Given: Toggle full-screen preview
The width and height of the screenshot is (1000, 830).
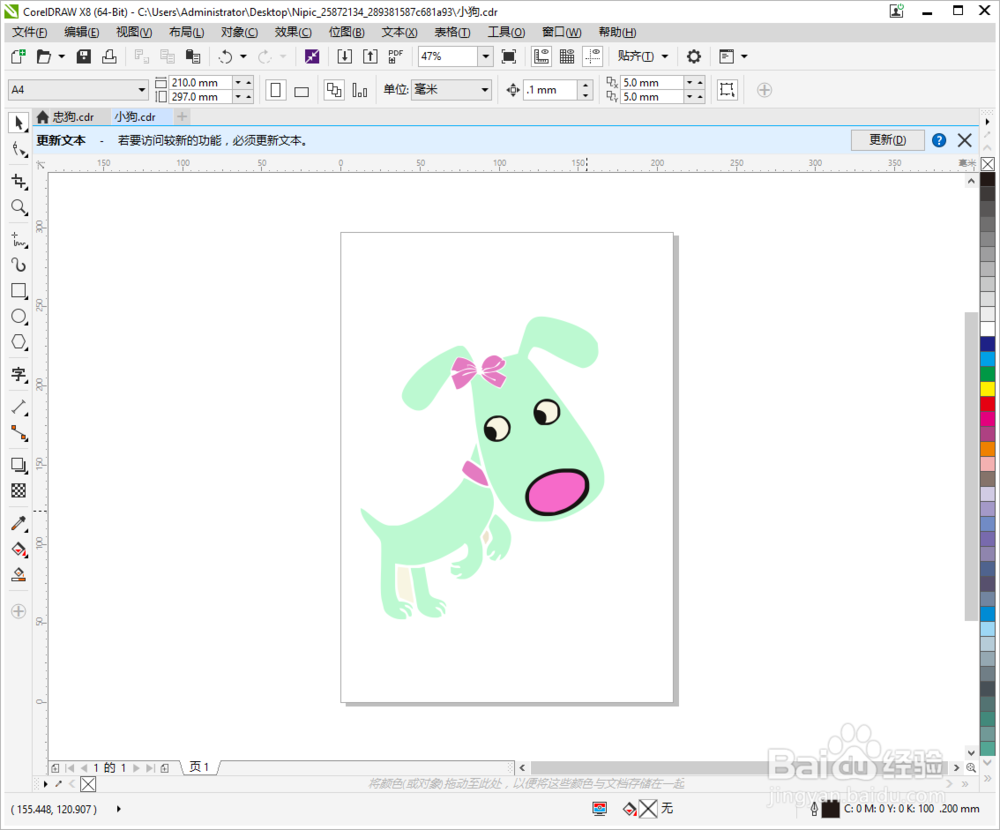Looking at the screenshot, I should coord(509,57).
